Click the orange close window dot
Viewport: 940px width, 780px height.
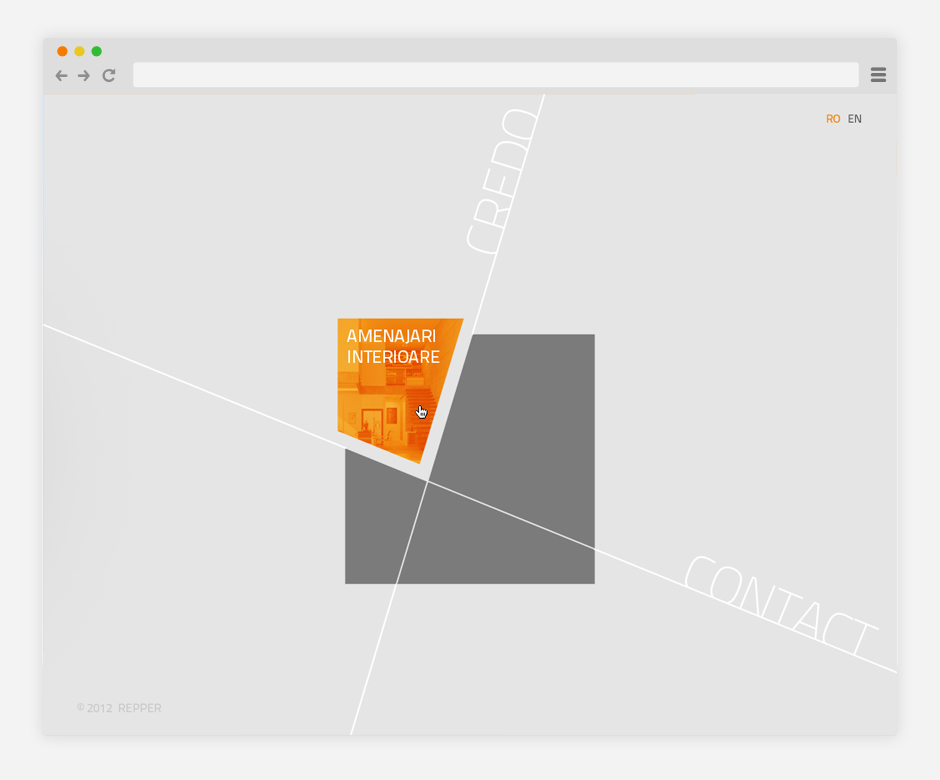click(x=62, y=51)
